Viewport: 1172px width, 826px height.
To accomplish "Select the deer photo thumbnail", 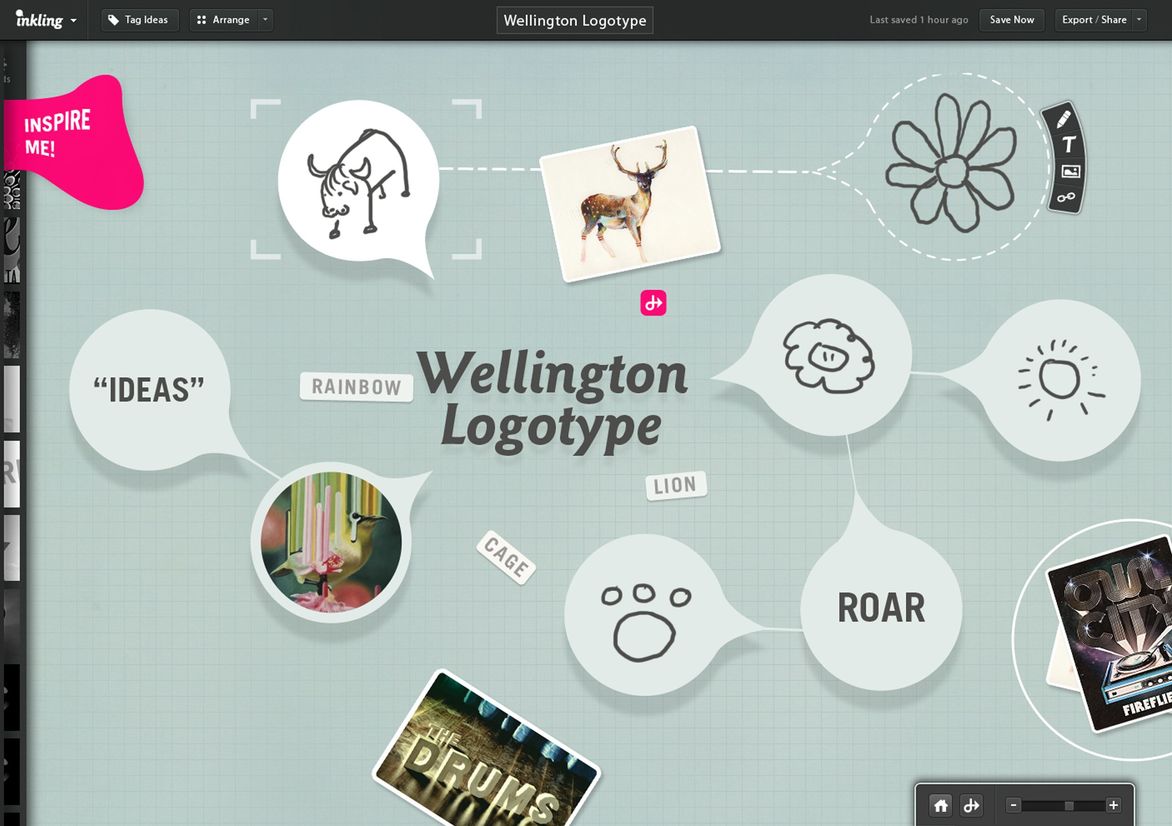I will click(x=630, y=203).
